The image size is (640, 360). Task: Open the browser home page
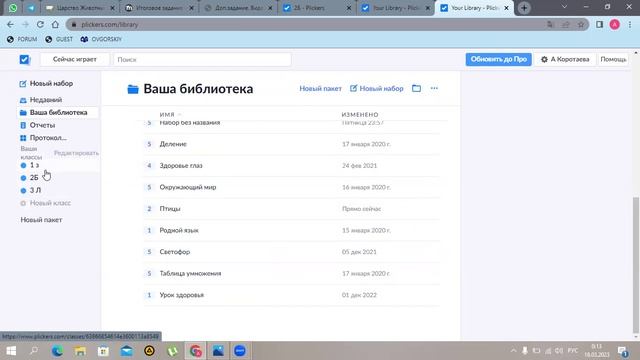55,24
